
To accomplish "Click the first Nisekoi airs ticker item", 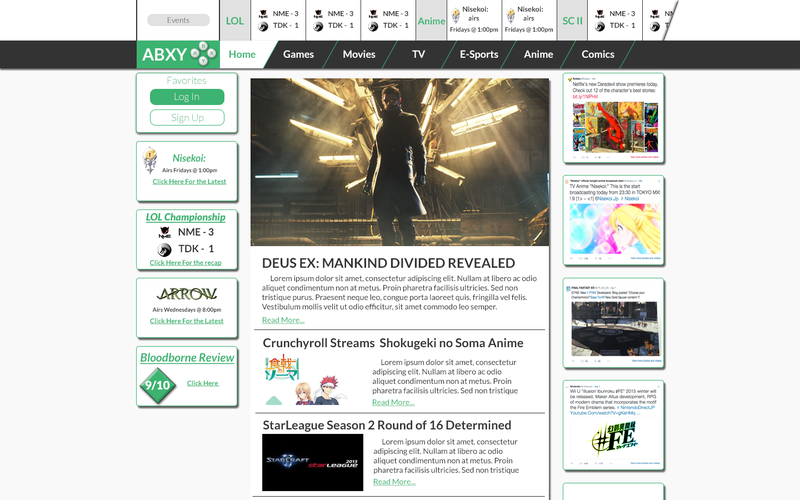I will 474,20.
